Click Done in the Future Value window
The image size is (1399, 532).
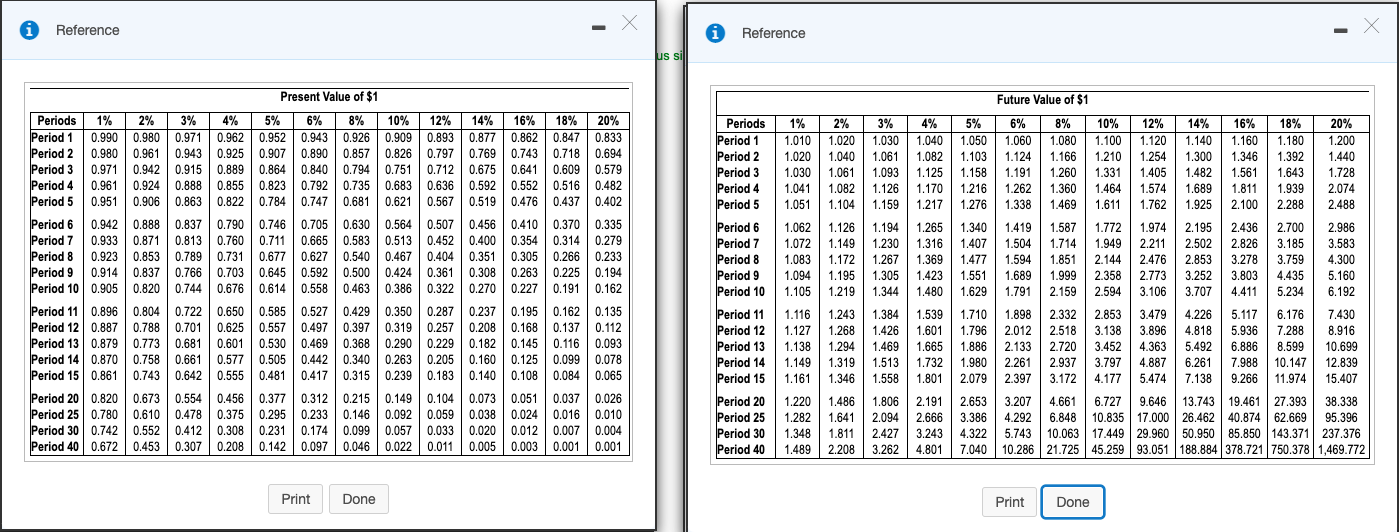pyautogui.click(x=1073, y=502)
